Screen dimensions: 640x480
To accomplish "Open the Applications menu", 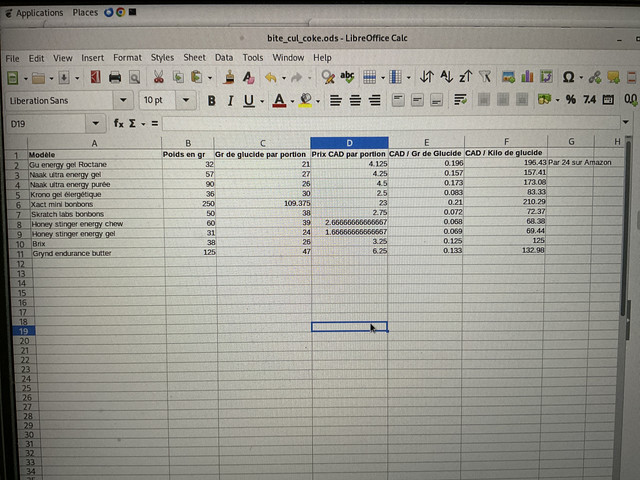I will point(39,13).
